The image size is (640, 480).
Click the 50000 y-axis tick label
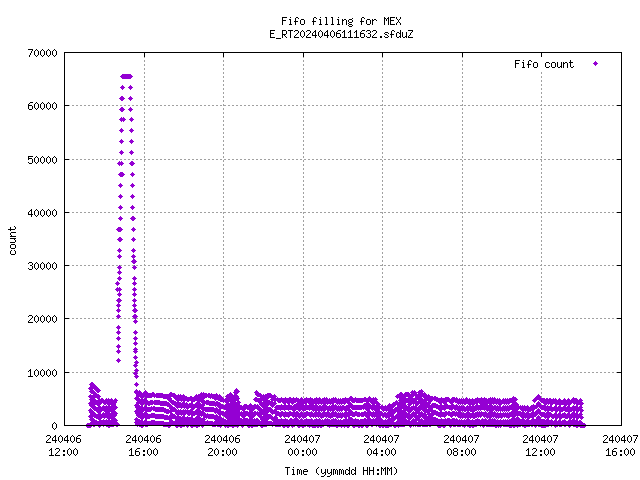tap(42, 160)
